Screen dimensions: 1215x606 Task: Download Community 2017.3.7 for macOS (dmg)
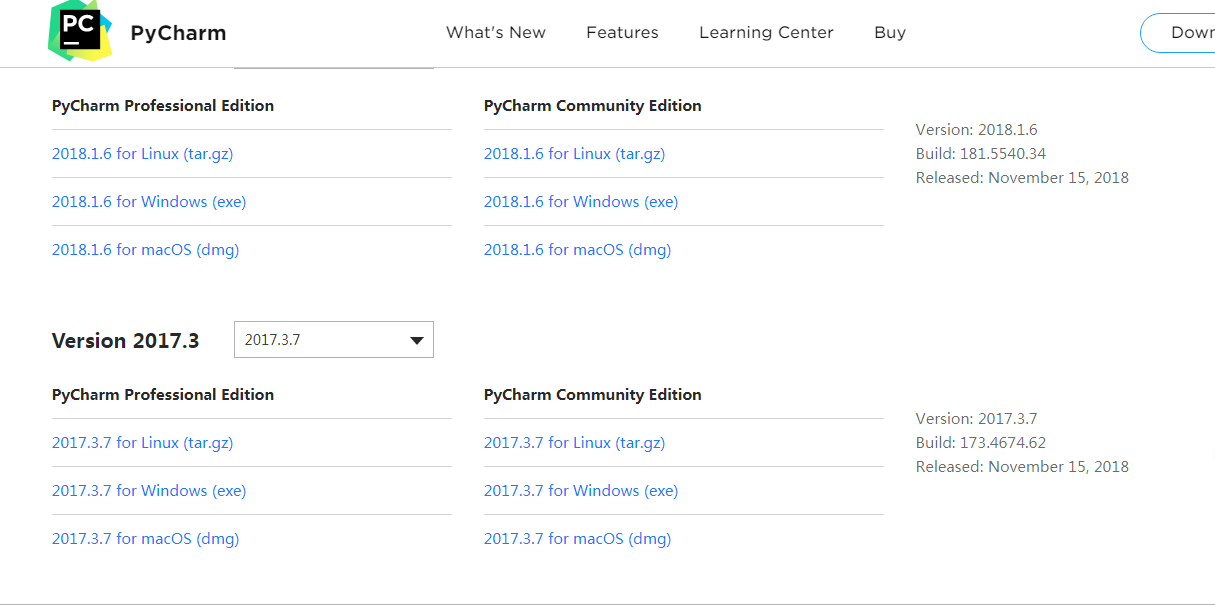[577, 539]
